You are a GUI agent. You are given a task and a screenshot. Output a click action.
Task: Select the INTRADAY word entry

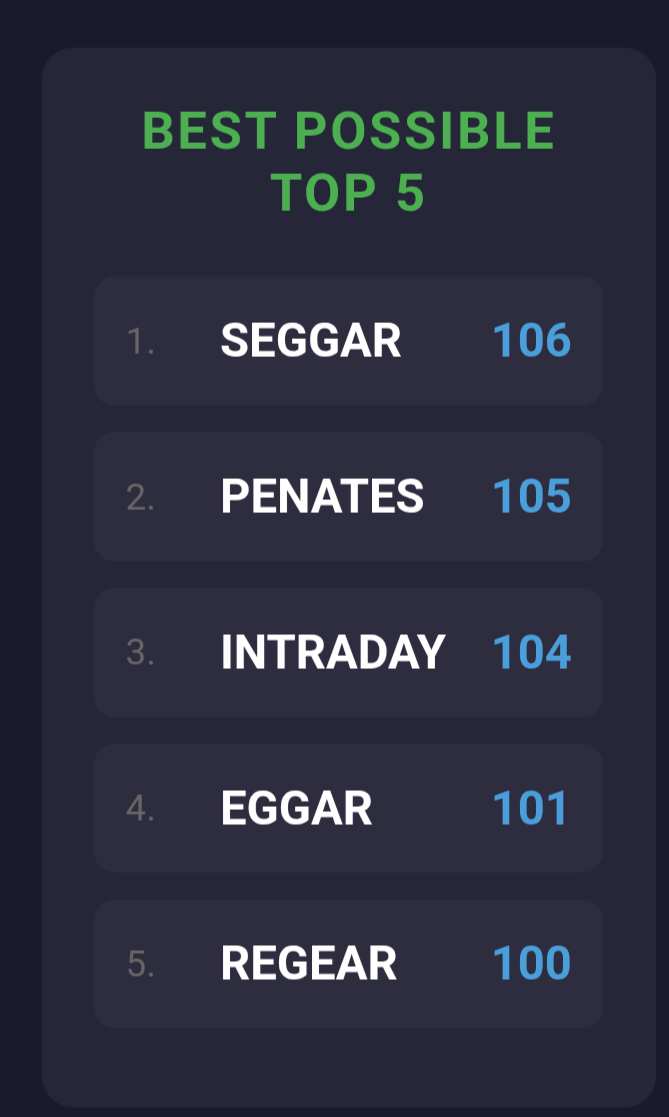coord(348,653)
